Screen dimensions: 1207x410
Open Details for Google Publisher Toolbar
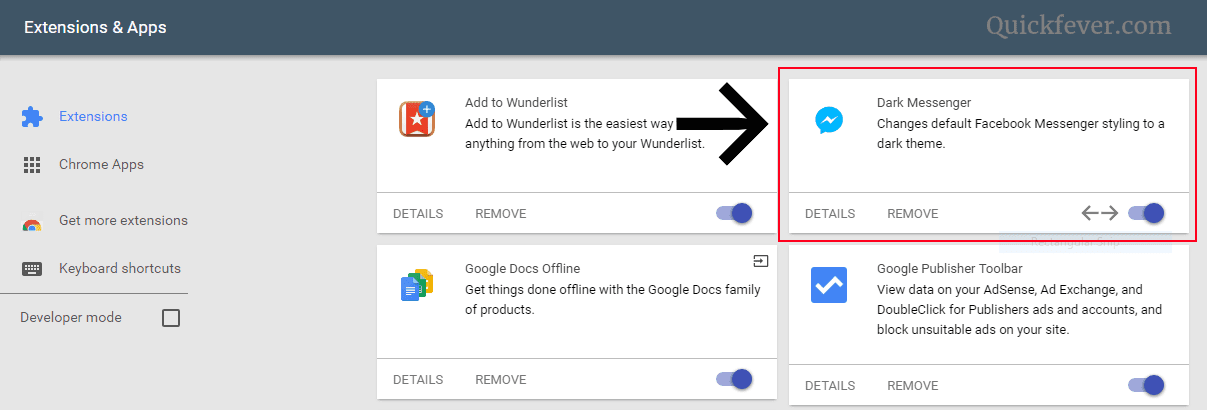tap(830, 385)
